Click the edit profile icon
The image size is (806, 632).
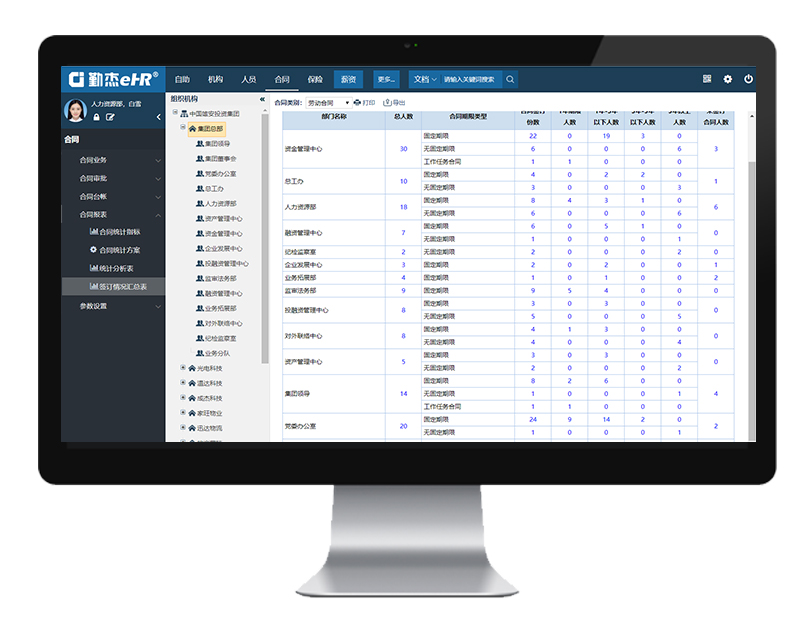(x=110, y=117)
